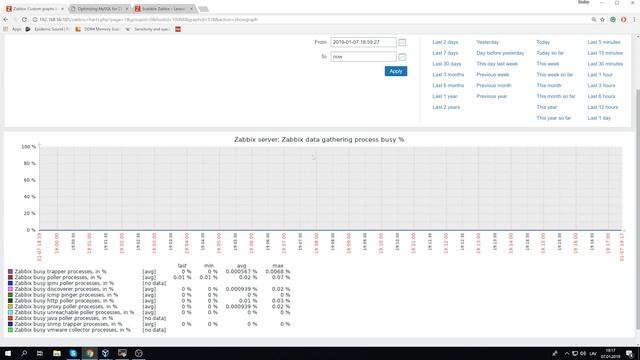Click the page vertical scrollbar thumb
The height and width of the screenshot is (360, 640).
(x=638, y=208)
